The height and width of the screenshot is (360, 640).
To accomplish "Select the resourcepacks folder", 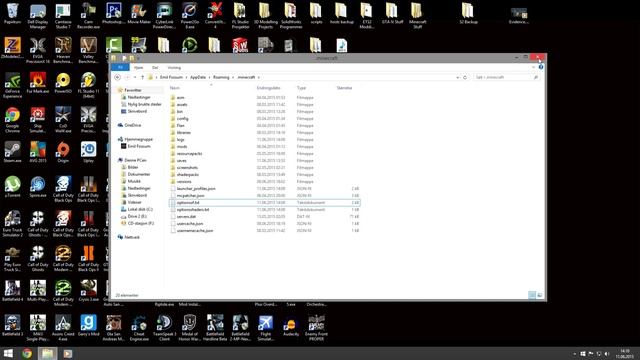I will pyautogui.click(x=189, y=153).
